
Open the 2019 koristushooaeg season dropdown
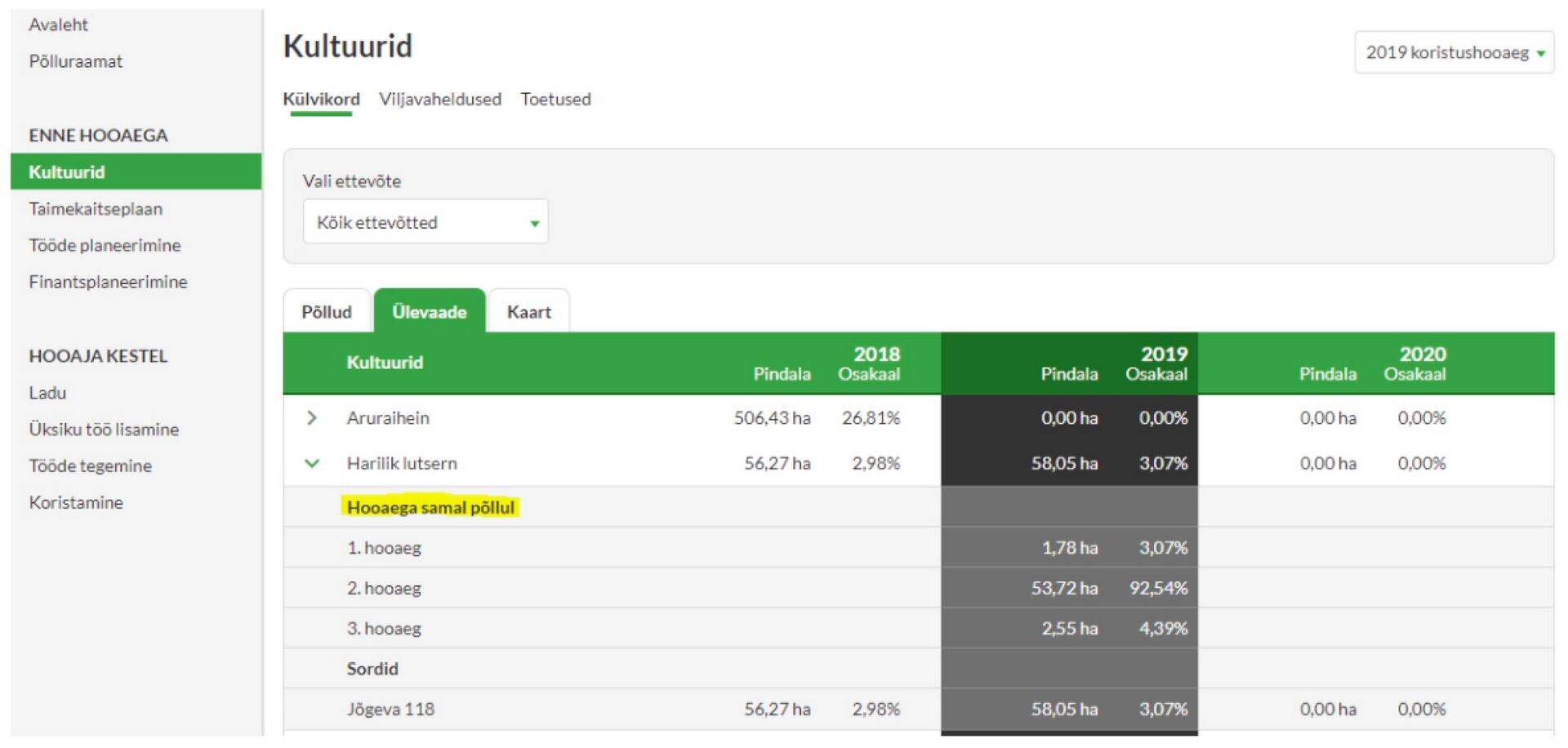click(x=1454, y=53)
